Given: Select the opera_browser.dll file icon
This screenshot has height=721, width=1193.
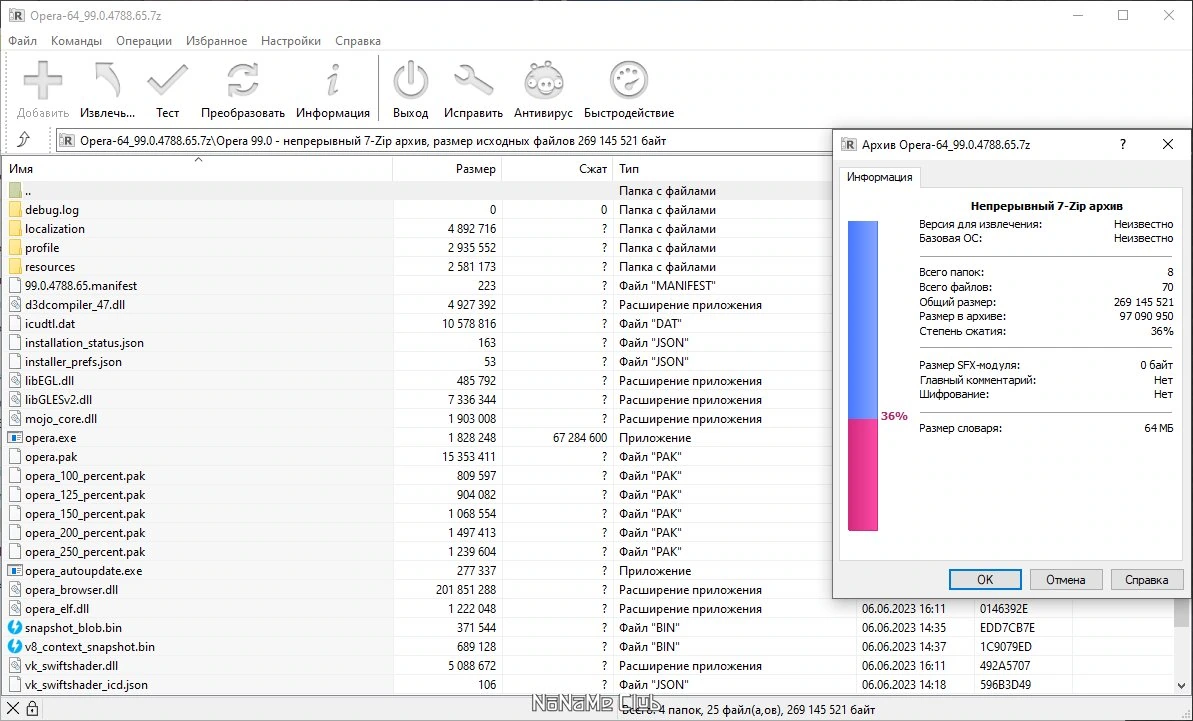Looking at the screenshot, I should [15, 590].
